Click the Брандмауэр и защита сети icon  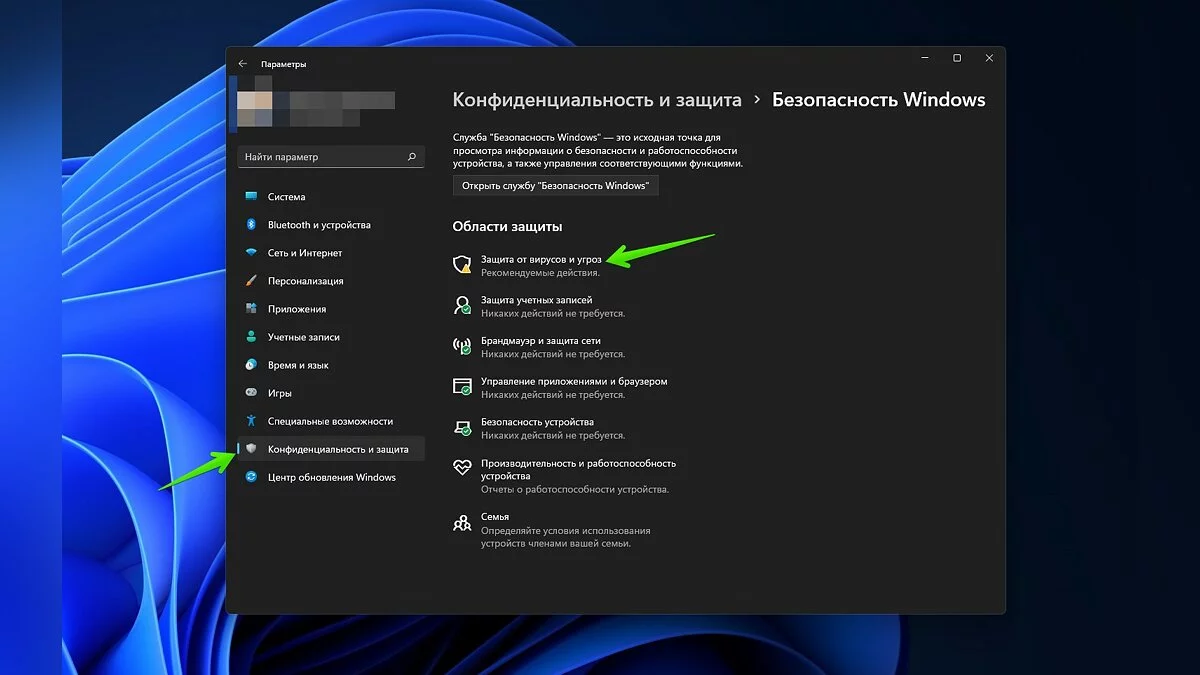(x=462, y=347)
